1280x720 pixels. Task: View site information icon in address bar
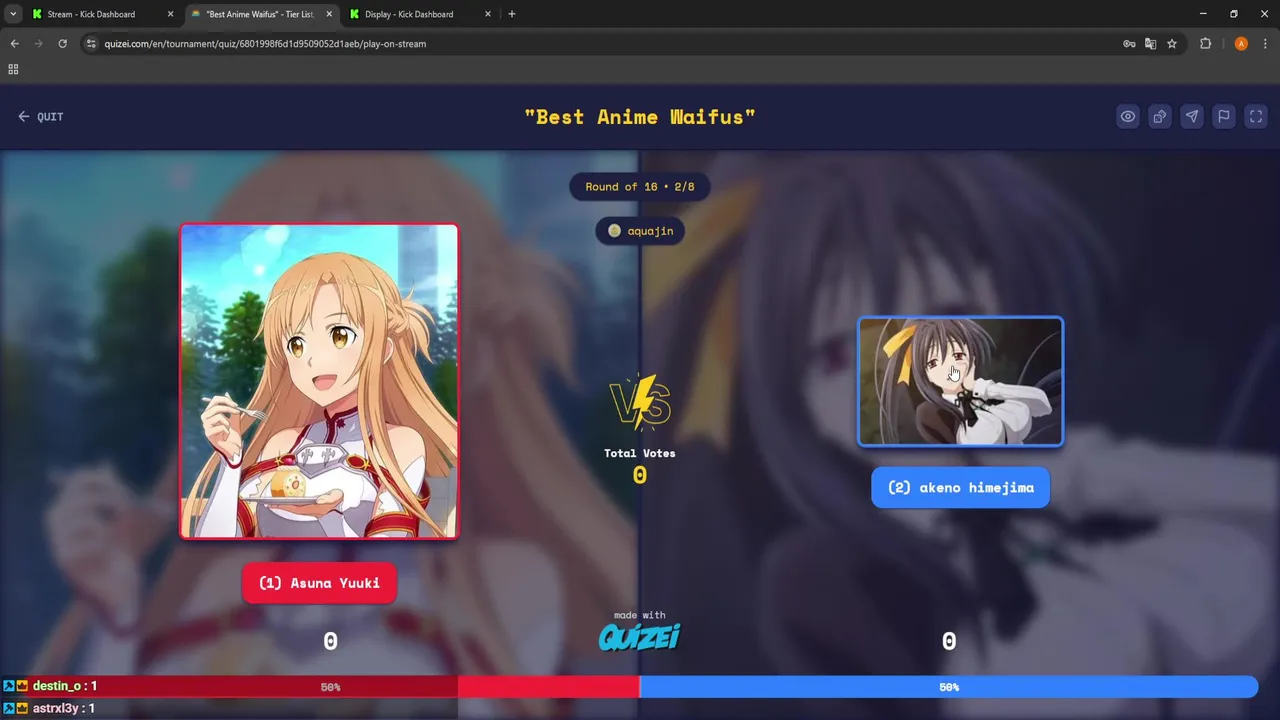pyautogui.click(x=91, y=44)
